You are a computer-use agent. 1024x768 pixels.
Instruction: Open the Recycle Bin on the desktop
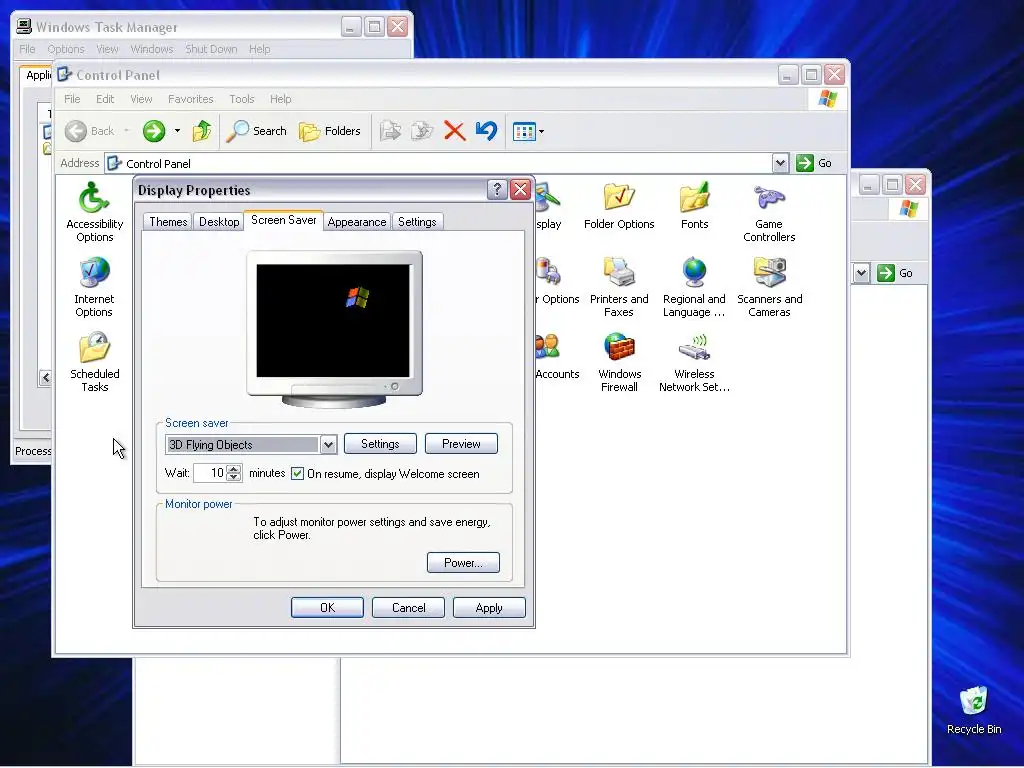click(x=974, y=711)
